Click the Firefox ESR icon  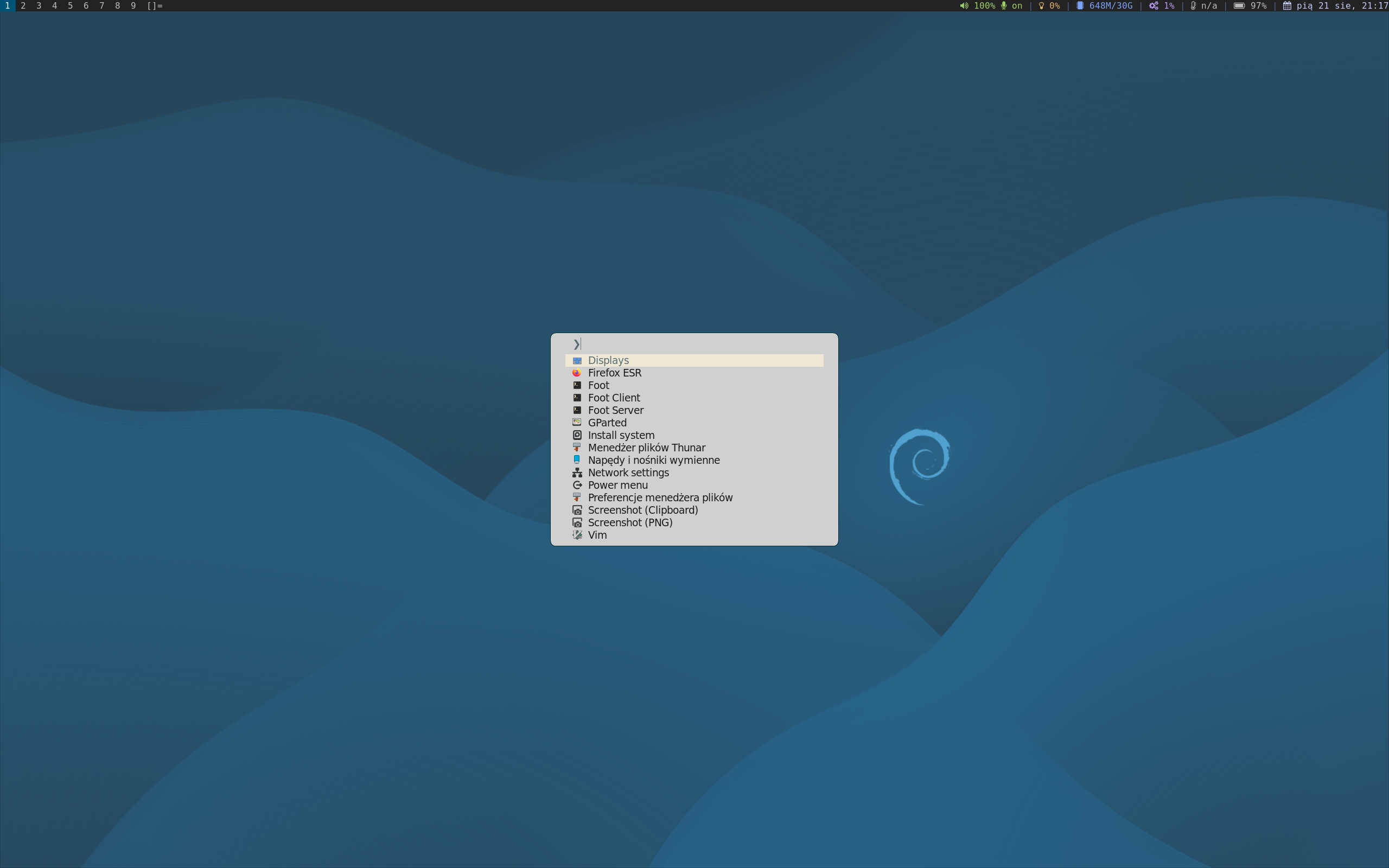pos(577,373)
